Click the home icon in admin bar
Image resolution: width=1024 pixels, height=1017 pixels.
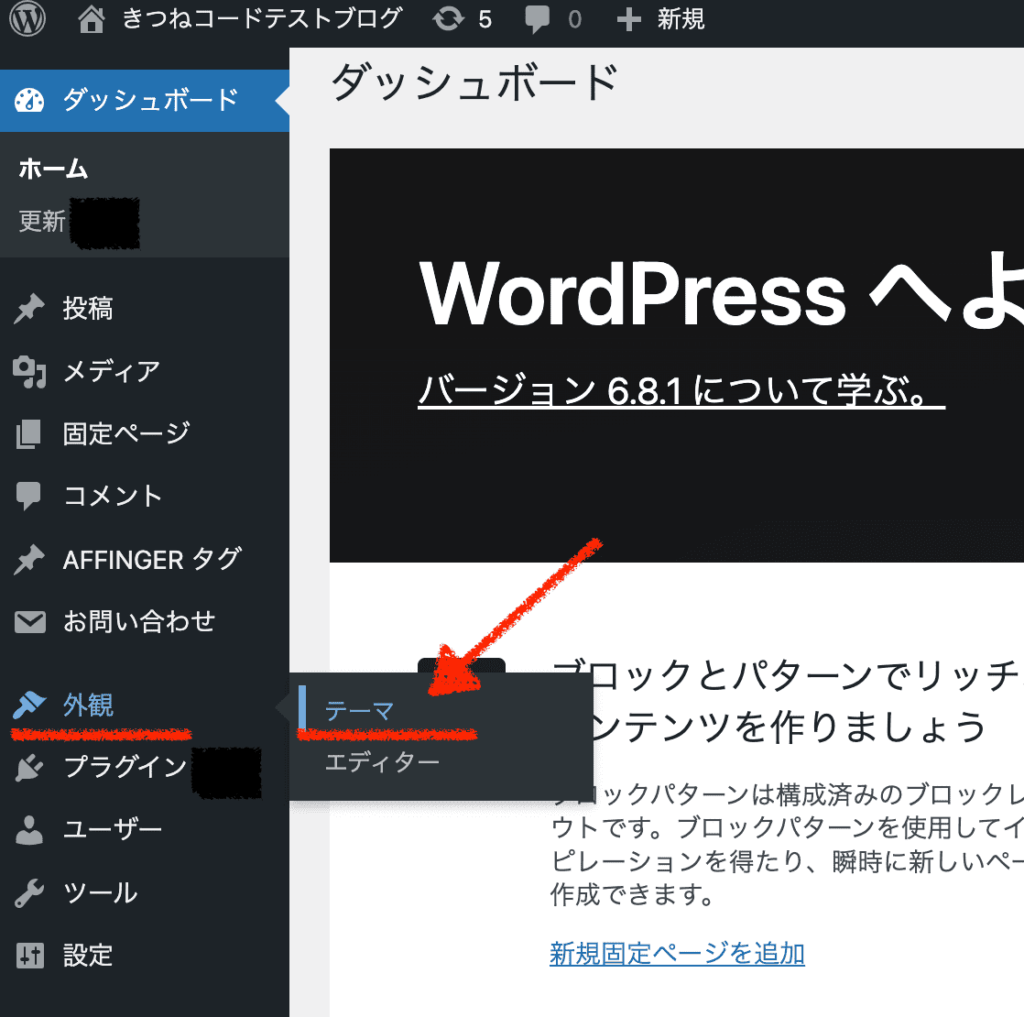(91, 19)
